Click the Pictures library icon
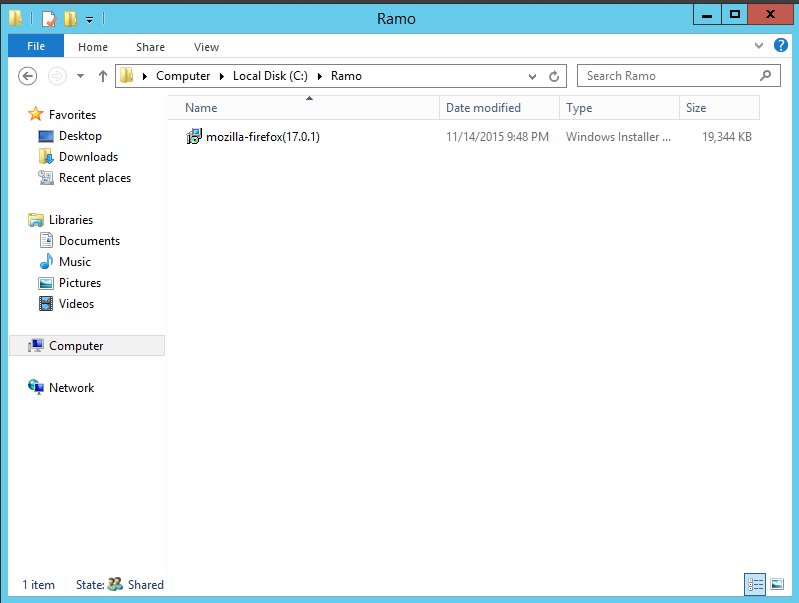The width and height of the screenshot is (799, 603). pos(46,283)
